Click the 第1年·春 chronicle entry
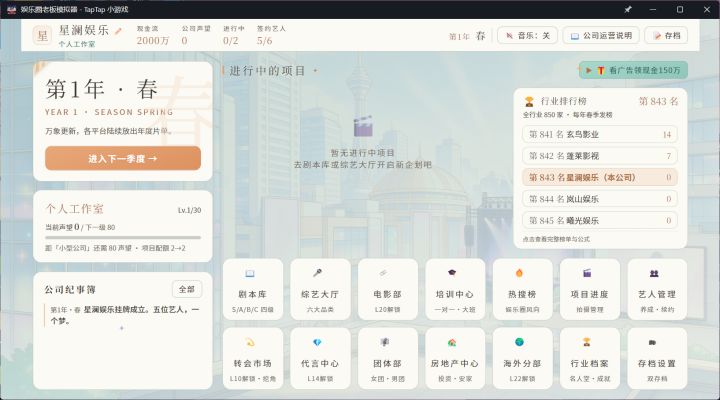The image size is (720, 400). coord(124,315)
